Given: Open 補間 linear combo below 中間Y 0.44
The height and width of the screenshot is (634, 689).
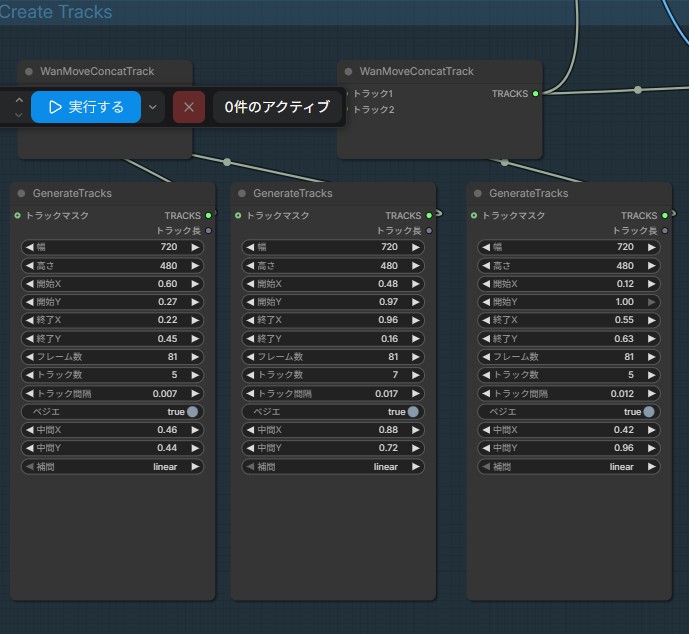Looking at the screenshot, I should tap(112, 467).
